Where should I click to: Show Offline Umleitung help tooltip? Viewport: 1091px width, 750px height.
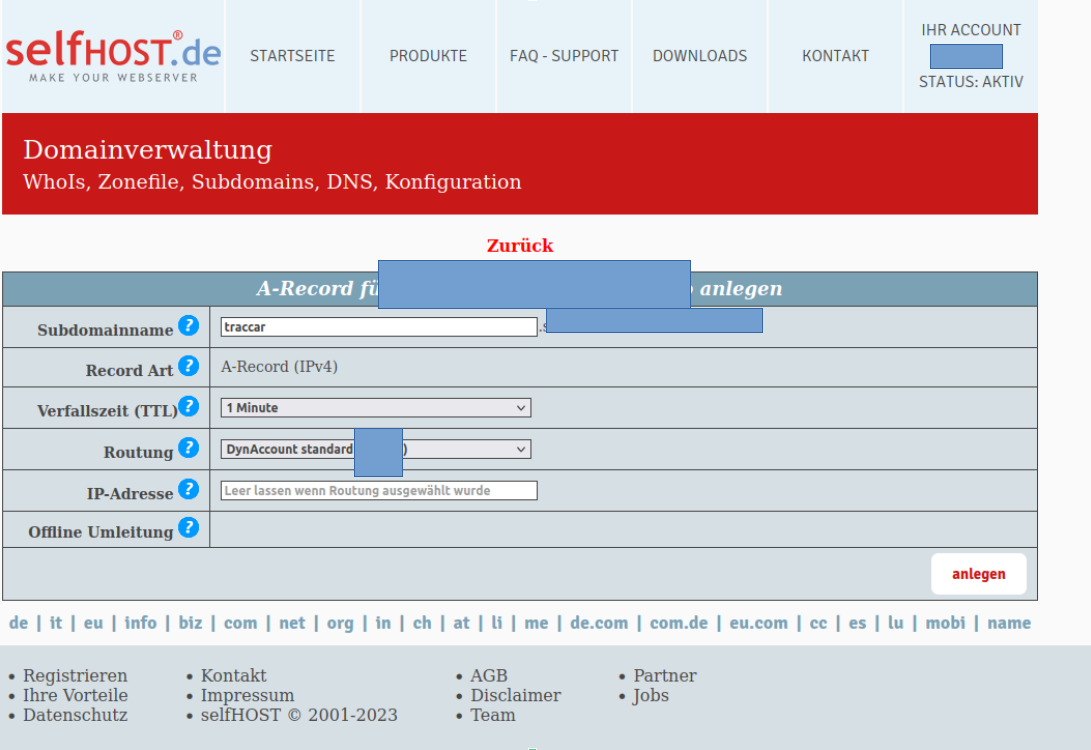[x=188, y=529]
